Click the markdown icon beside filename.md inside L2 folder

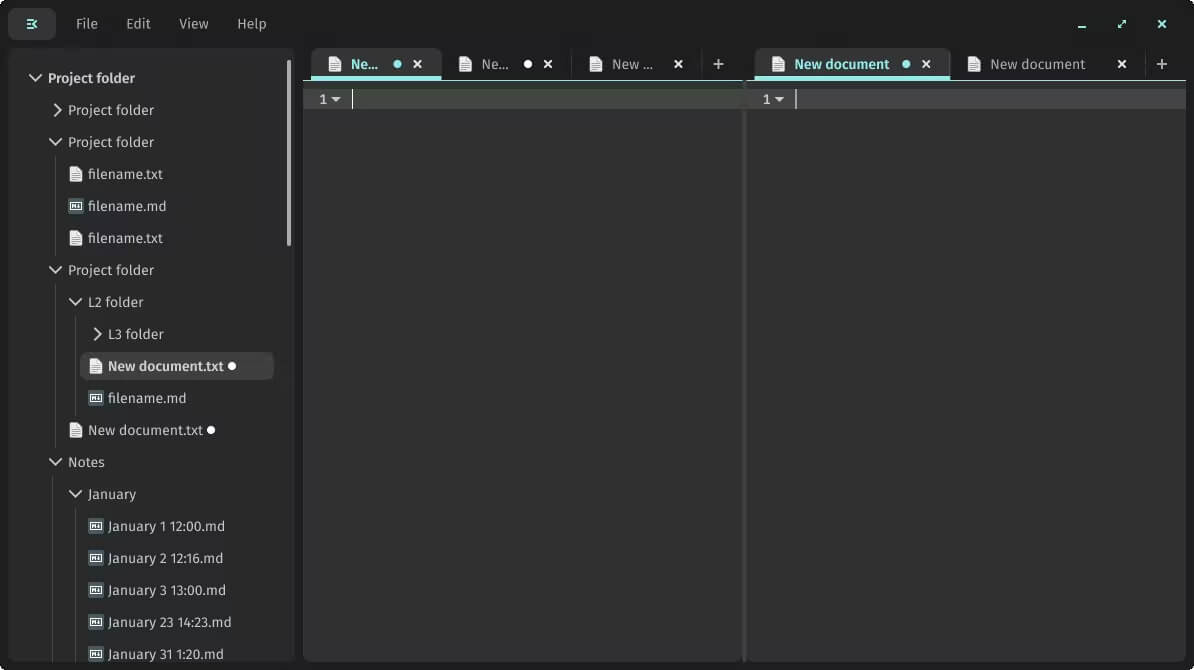(x=96, y=398)
